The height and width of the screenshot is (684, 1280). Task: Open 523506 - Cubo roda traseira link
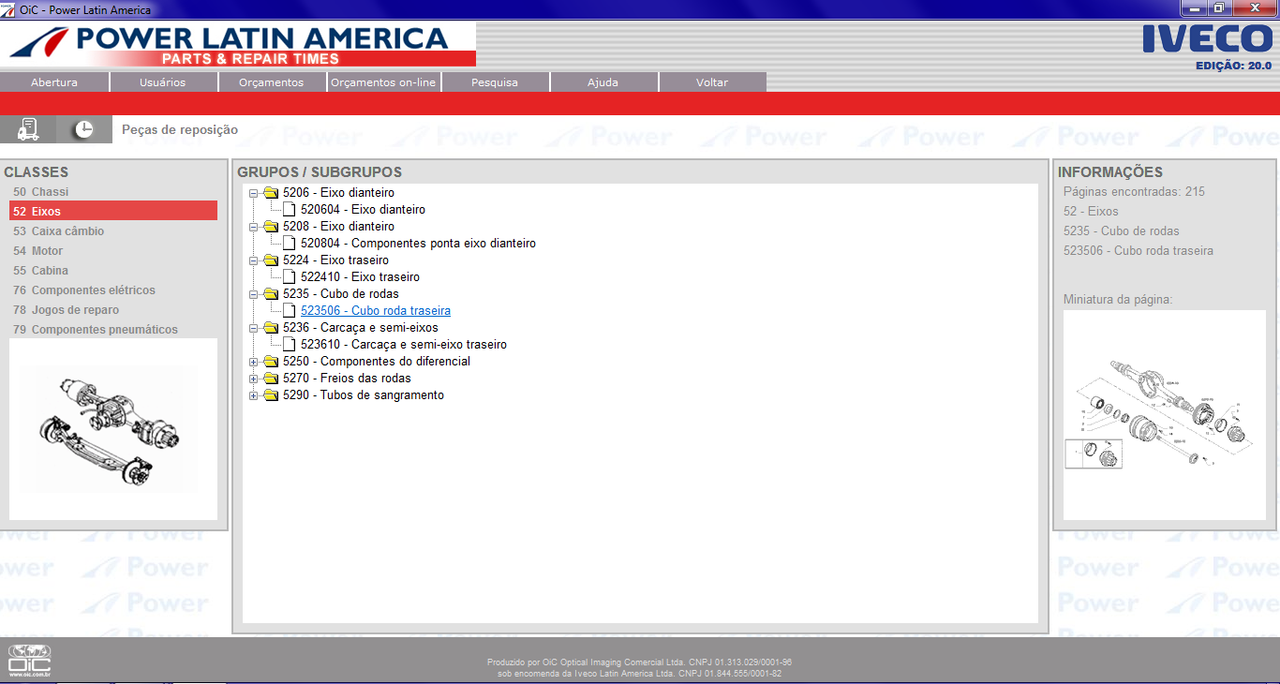tap(376, 311)
